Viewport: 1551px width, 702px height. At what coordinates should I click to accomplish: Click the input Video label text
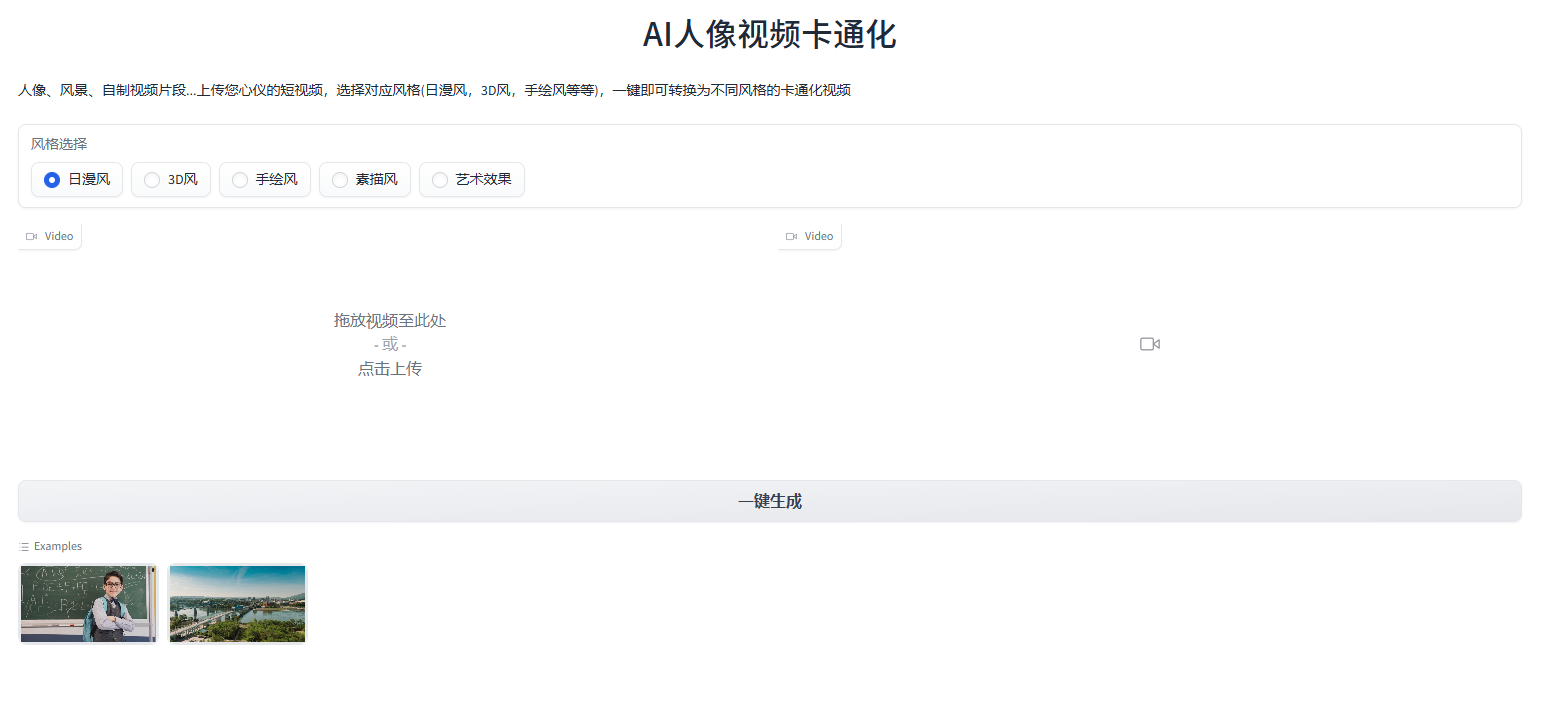tap(59, 237)
